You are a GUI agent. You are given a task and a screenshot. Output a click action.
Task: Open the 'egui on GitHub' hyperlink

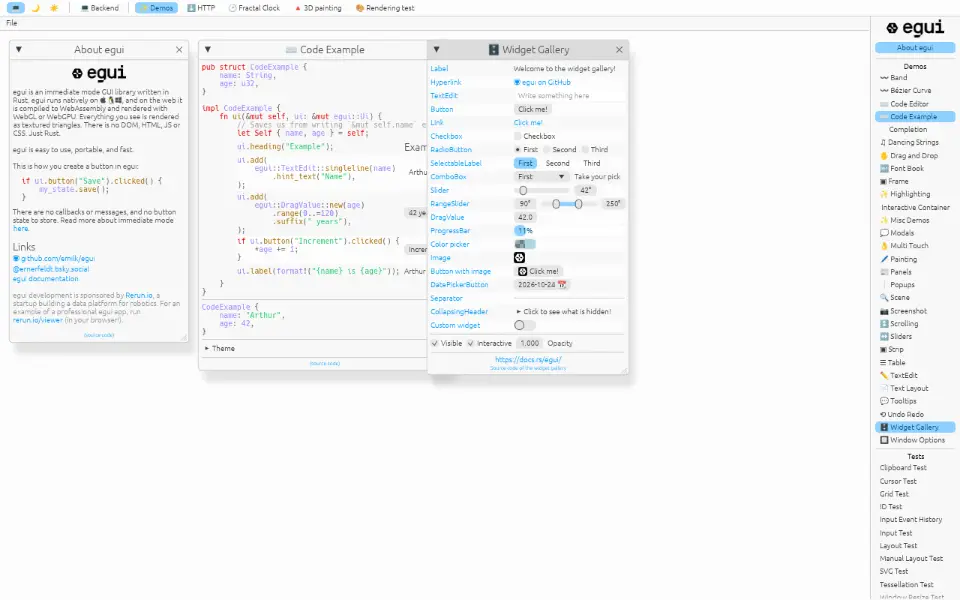tap(542, 82)
